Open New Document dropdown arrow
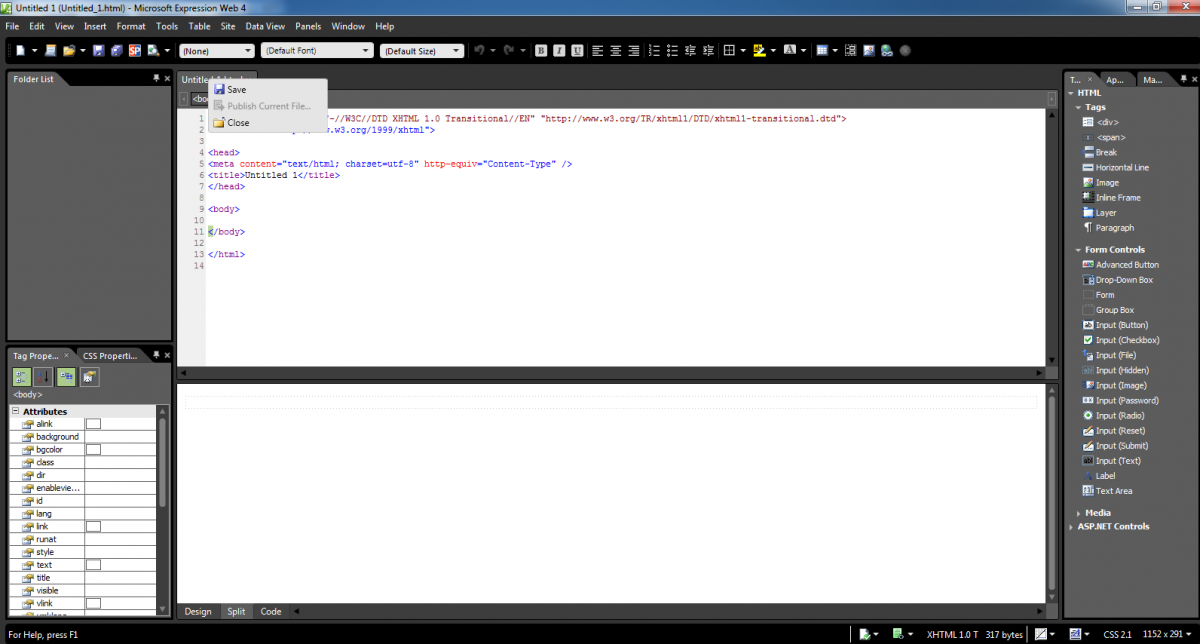The width and height of the screenshot is (1200, 644). point(35,50)
